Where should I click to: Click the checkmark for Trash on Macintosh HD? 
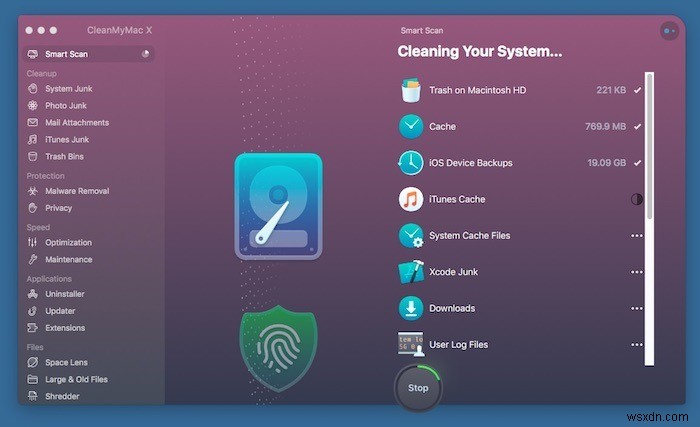(638, 90)
